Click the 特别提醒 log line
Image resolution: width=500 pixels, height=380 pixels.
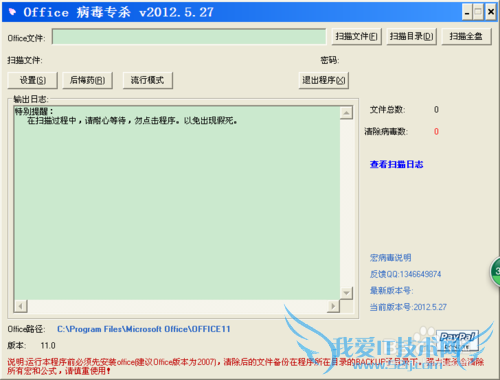[34, 111]
